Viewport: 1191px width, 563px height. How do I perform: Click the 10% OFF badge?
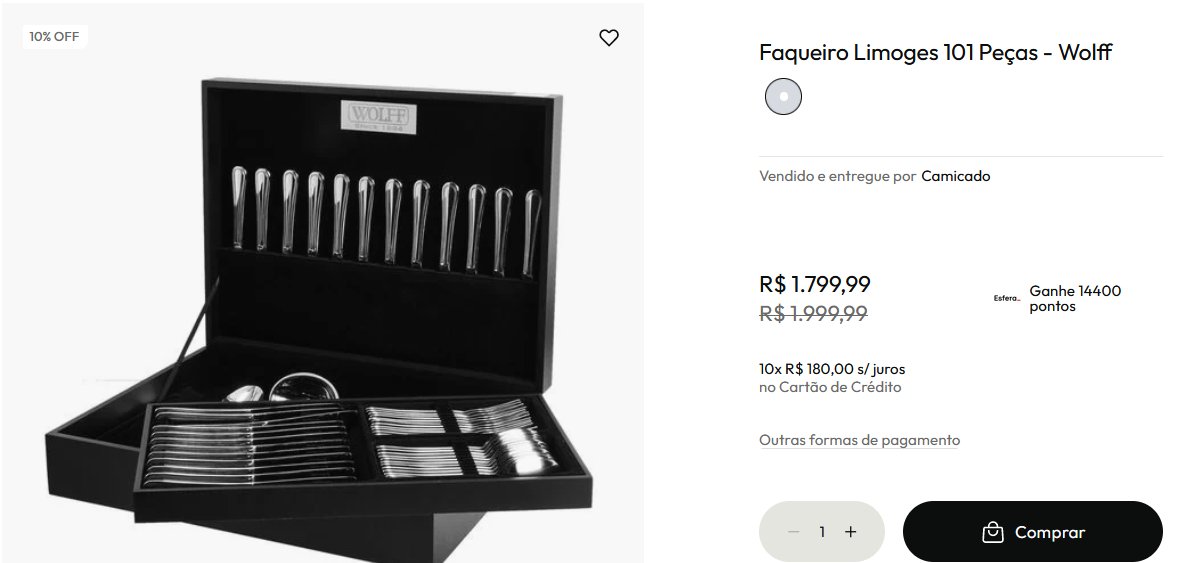click(55, 36)
